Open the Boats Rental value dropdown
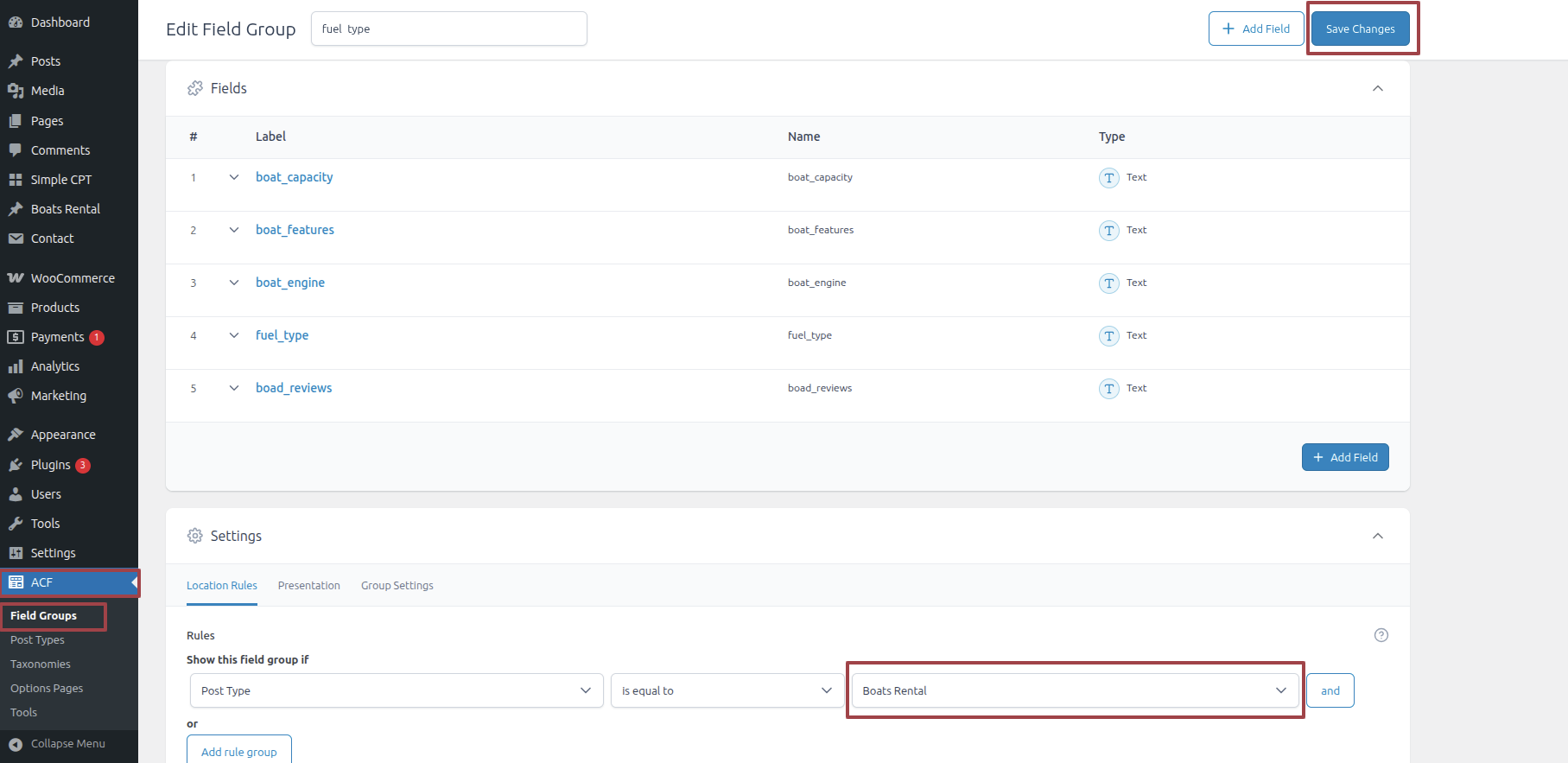This screenshot has width=1568, height=763. [x=1074, y=690]
